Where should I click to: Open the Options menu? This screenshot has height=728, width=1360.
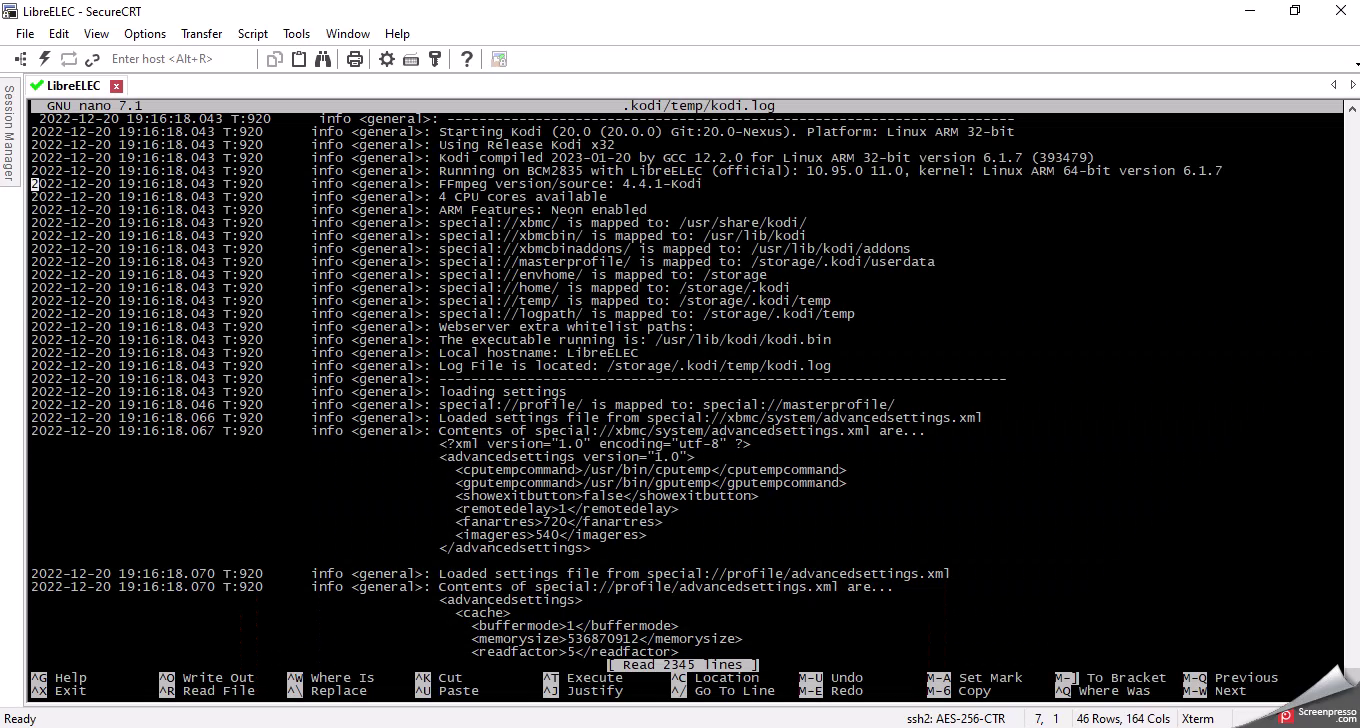click(x=145, y=33)
